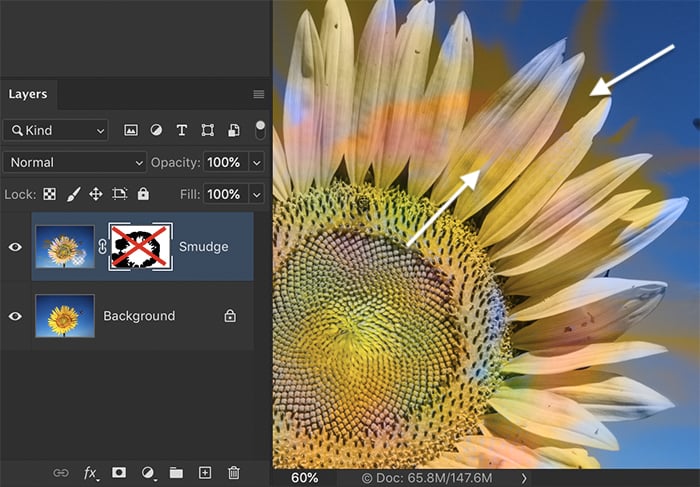Open layer styles fx menu
This screenshot has height=487, width=700.
pos(91,473)
